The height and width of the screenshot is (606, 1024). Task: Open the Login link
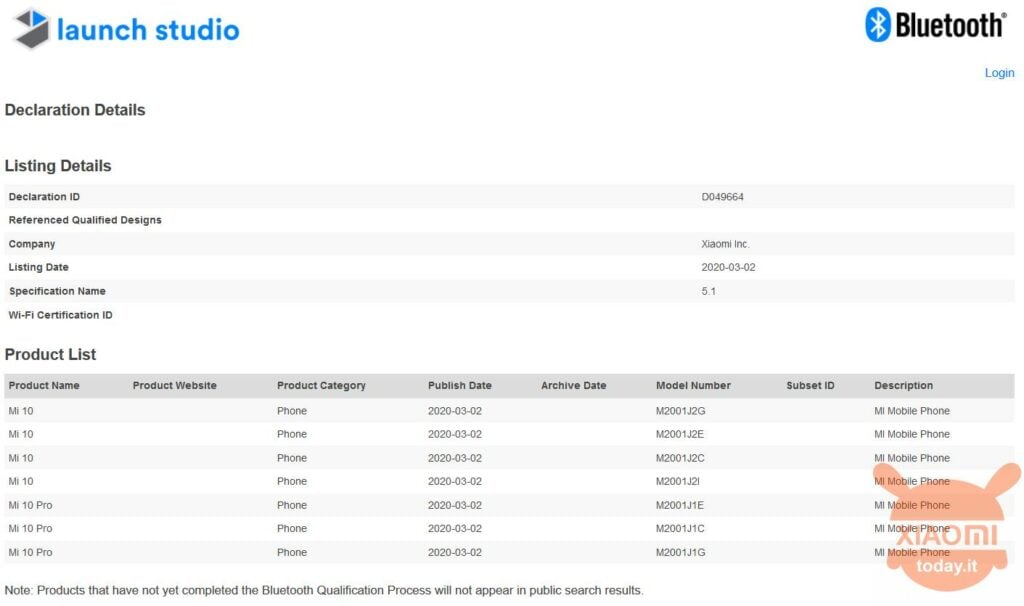tap(999, 72)
